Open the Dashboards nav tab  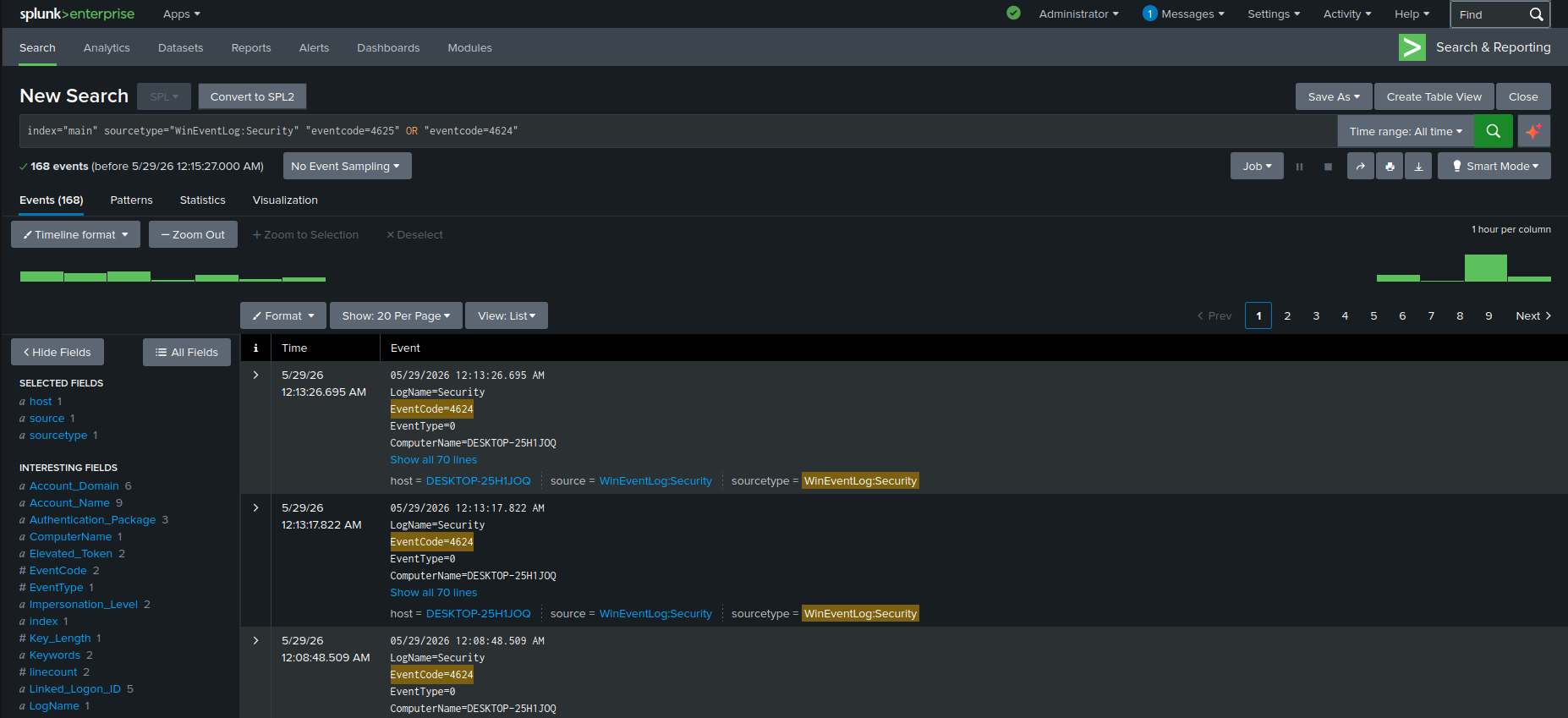click(x=388, y=48)
